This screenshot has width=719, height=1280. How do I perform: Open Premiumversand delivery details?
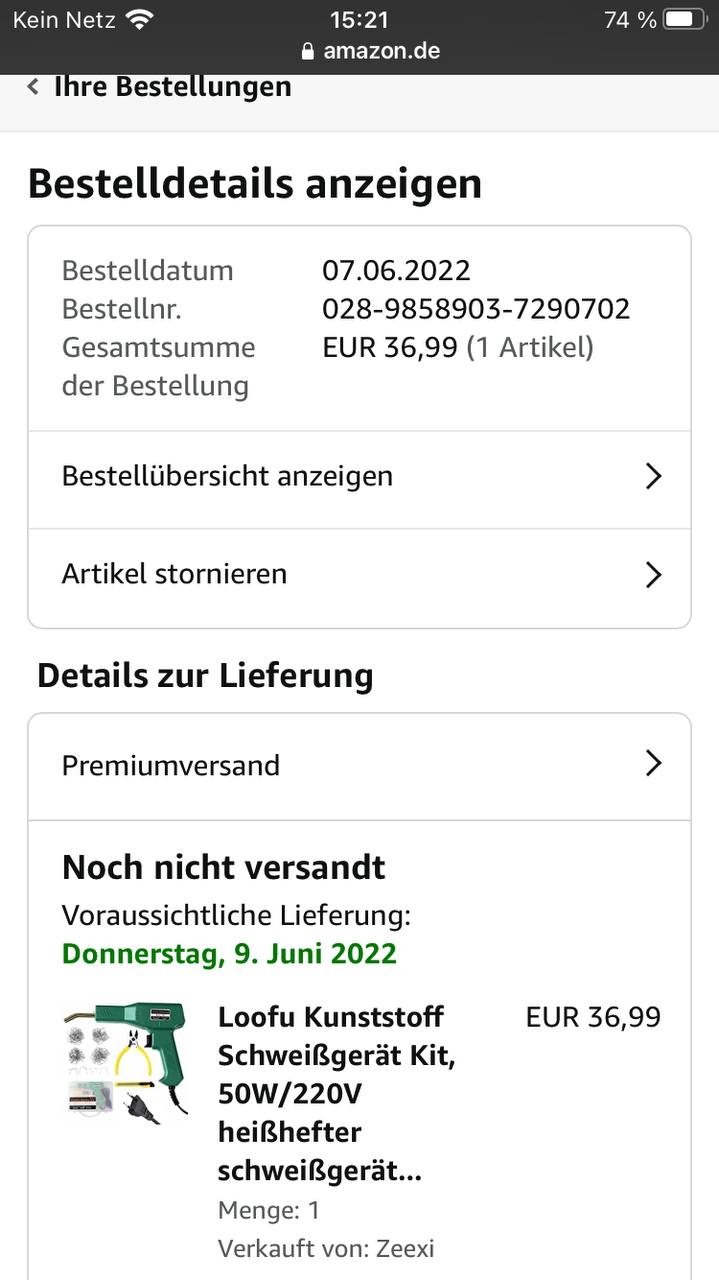tap(171, 766)
